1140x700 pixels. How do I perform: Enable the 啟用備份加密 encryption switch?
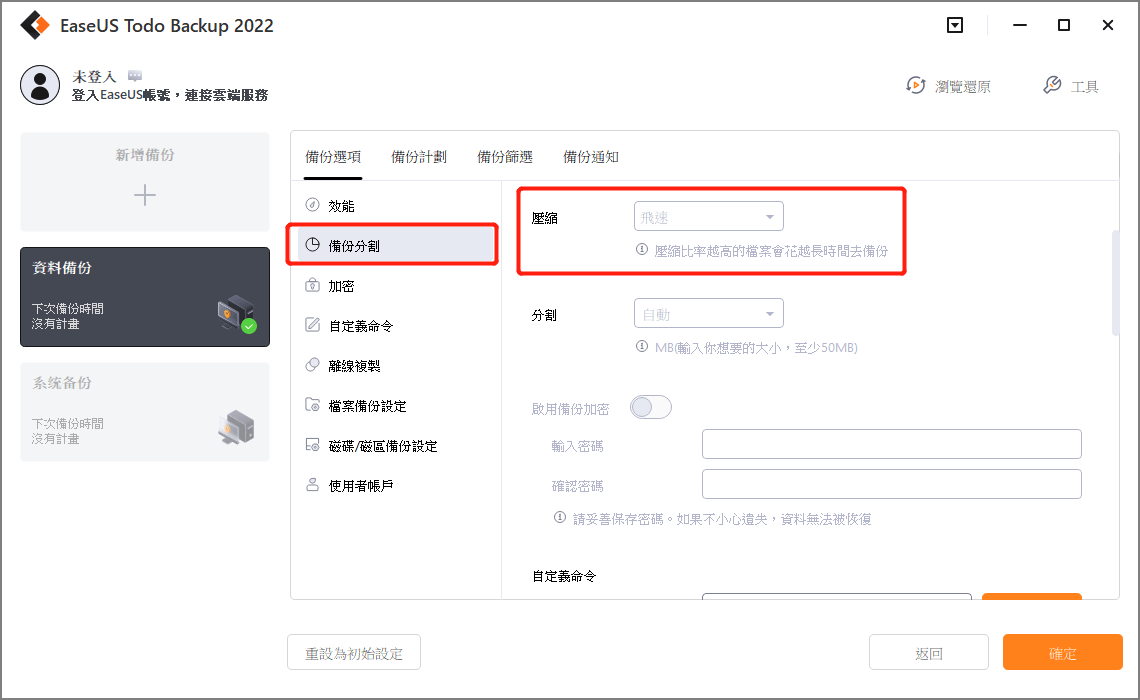click(650, 407)
